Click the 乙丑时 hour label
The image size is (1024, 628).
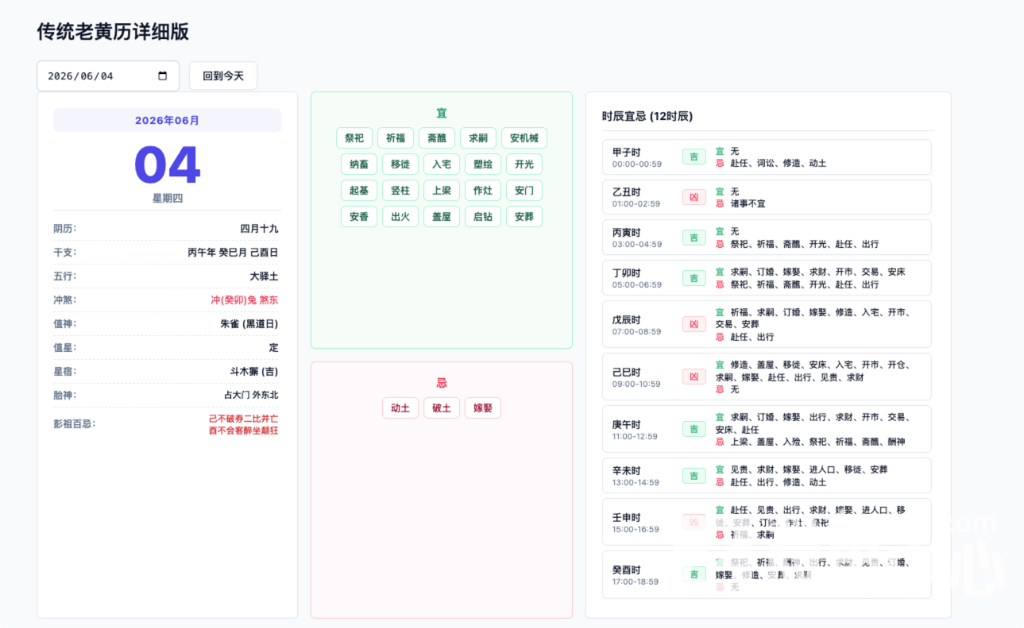626,192
